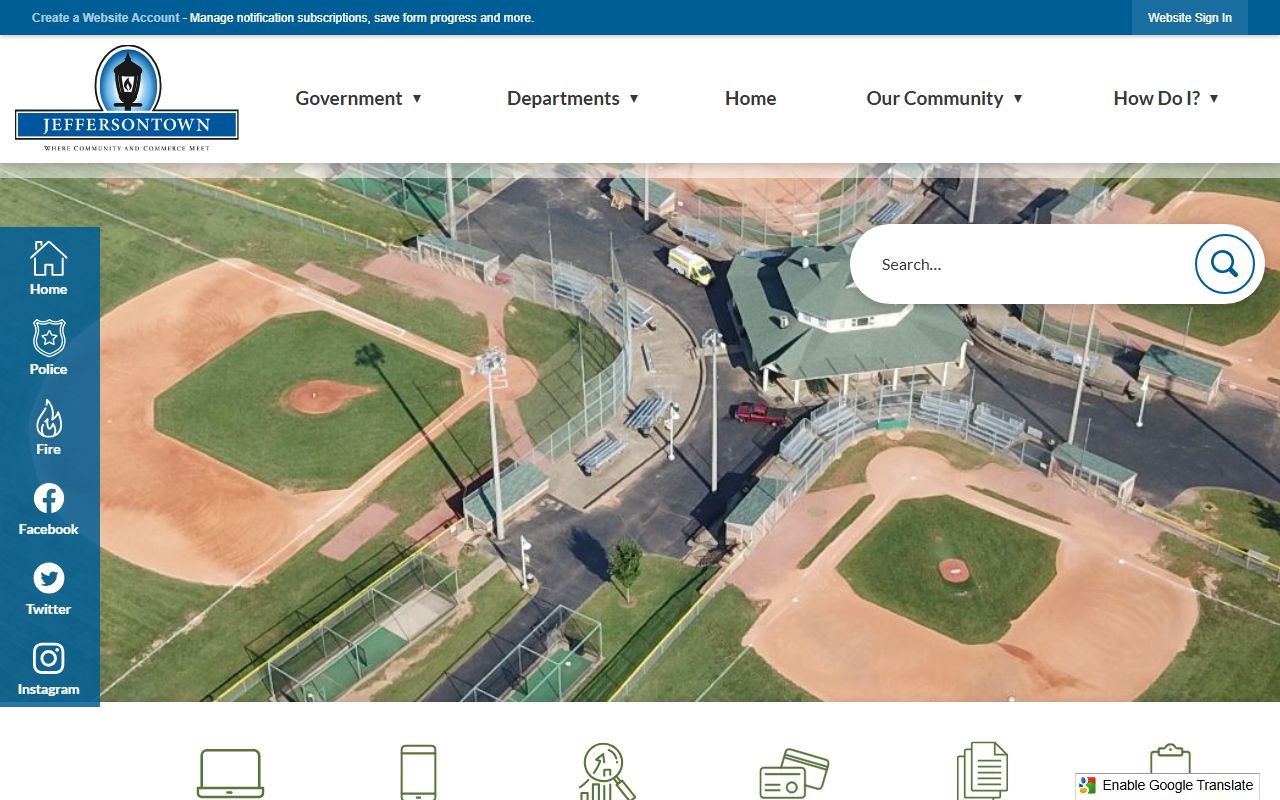This screenshot has height=800, width=1280.
Task: Open the Twitter bird icon
Action: coord(48,579)
